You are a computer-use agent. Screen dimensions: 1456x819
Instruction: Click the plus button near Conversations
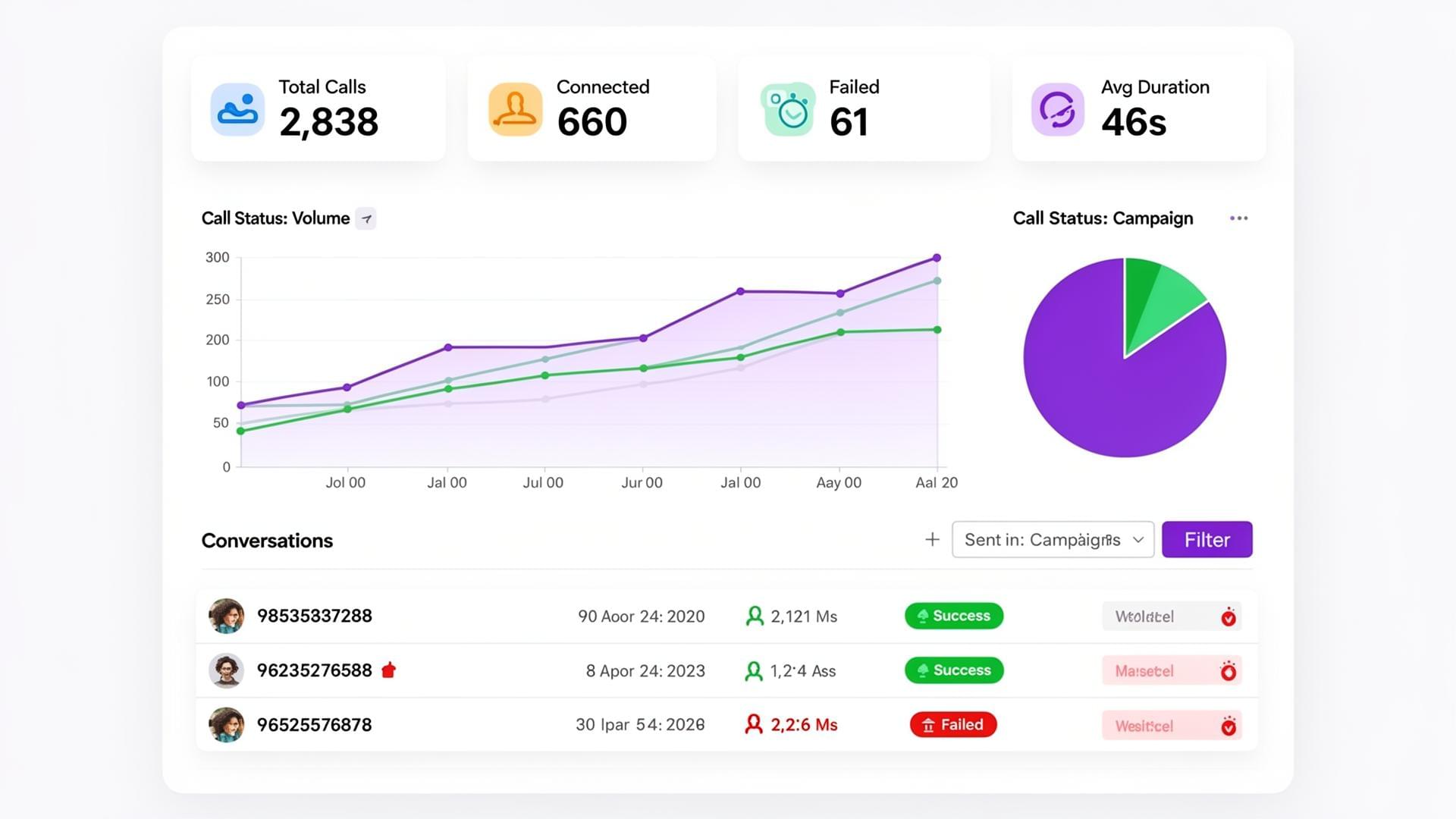(x=932, y=539)
